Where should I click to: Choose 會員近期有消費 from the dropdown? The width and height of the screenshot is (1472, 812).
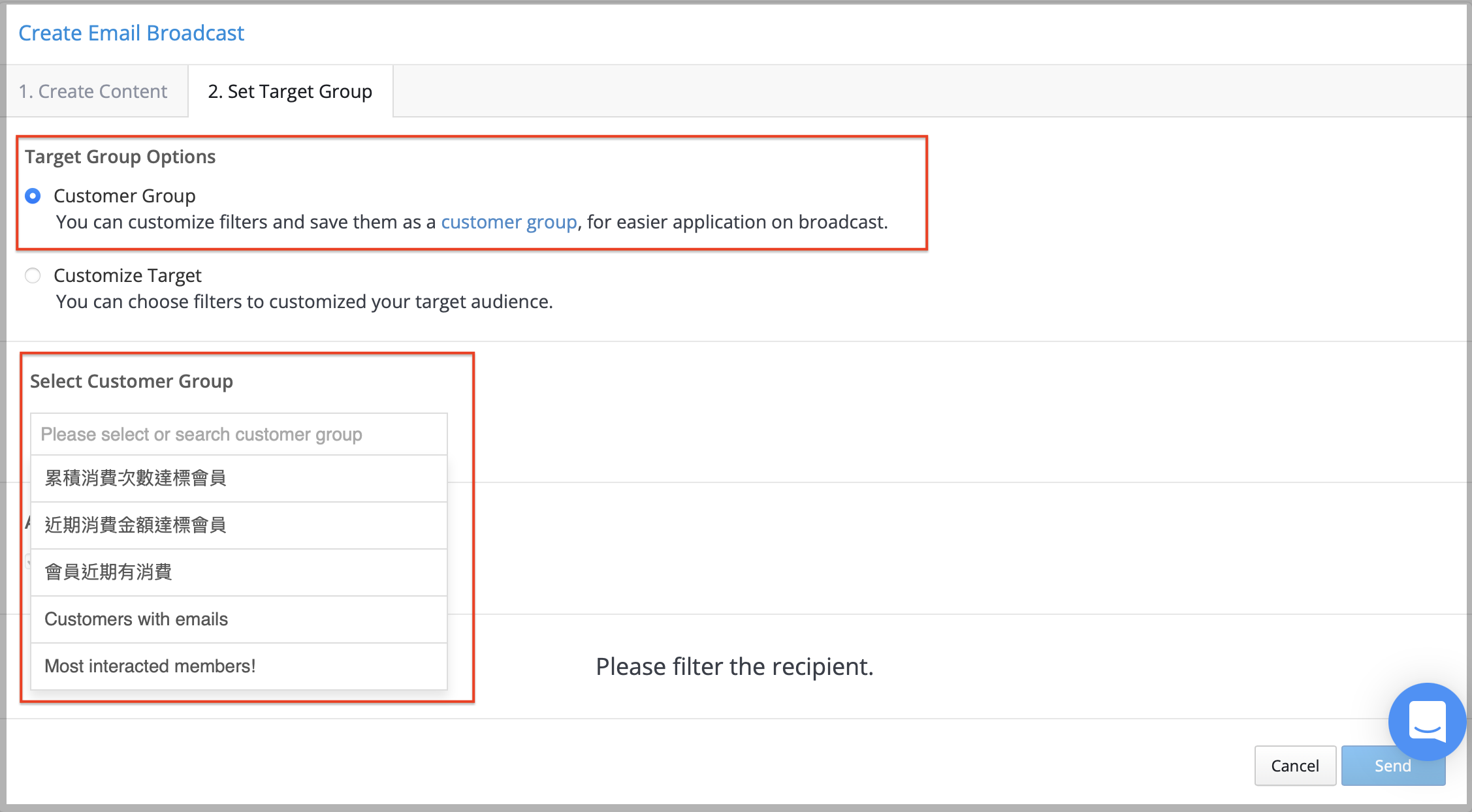[239, 572]
